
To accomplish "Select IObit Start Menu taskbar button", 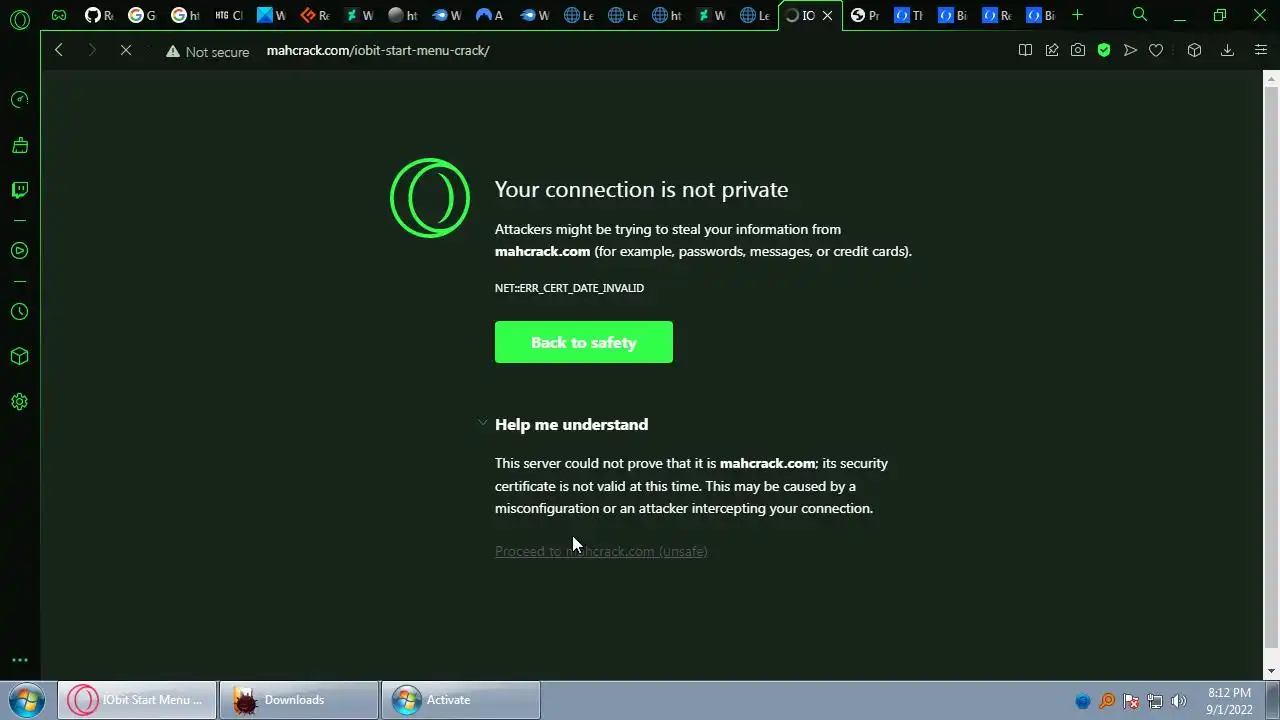I will (x=137, y=700).
